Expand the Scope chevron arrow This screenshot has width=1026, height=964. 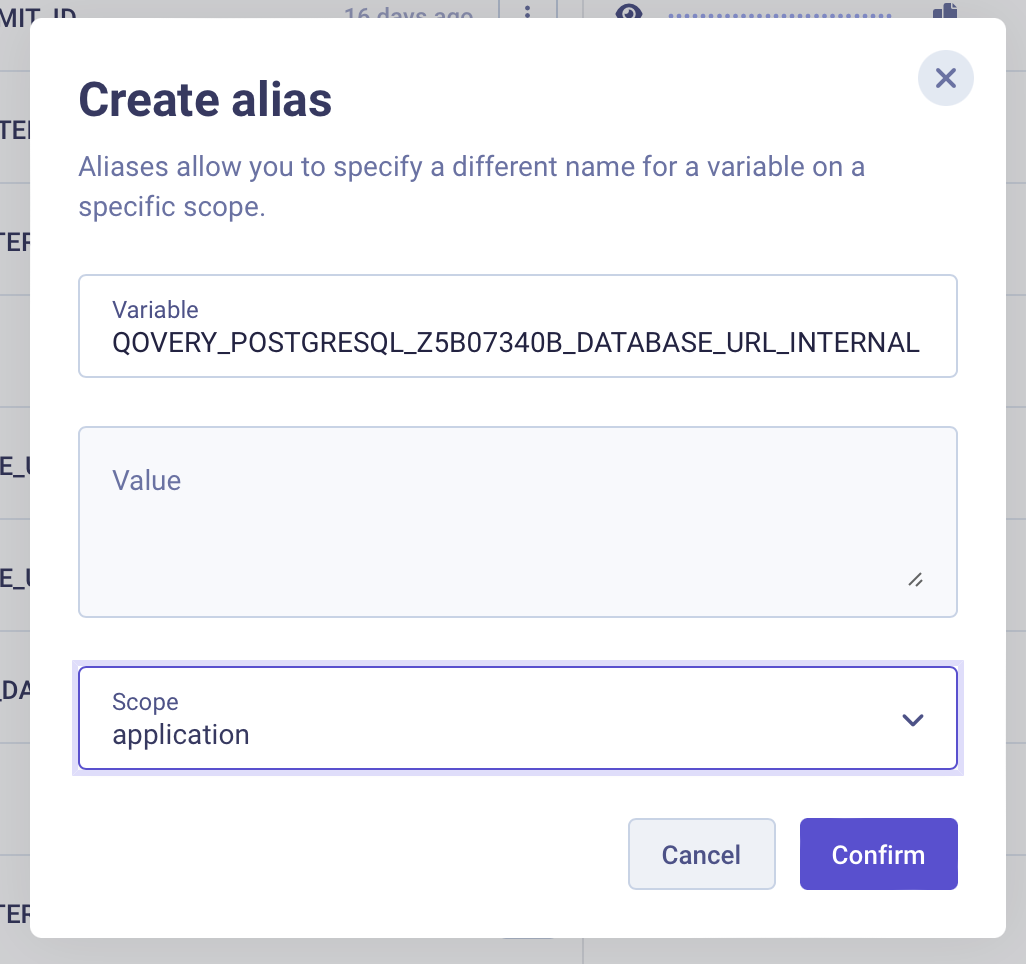tap(912, 719)
